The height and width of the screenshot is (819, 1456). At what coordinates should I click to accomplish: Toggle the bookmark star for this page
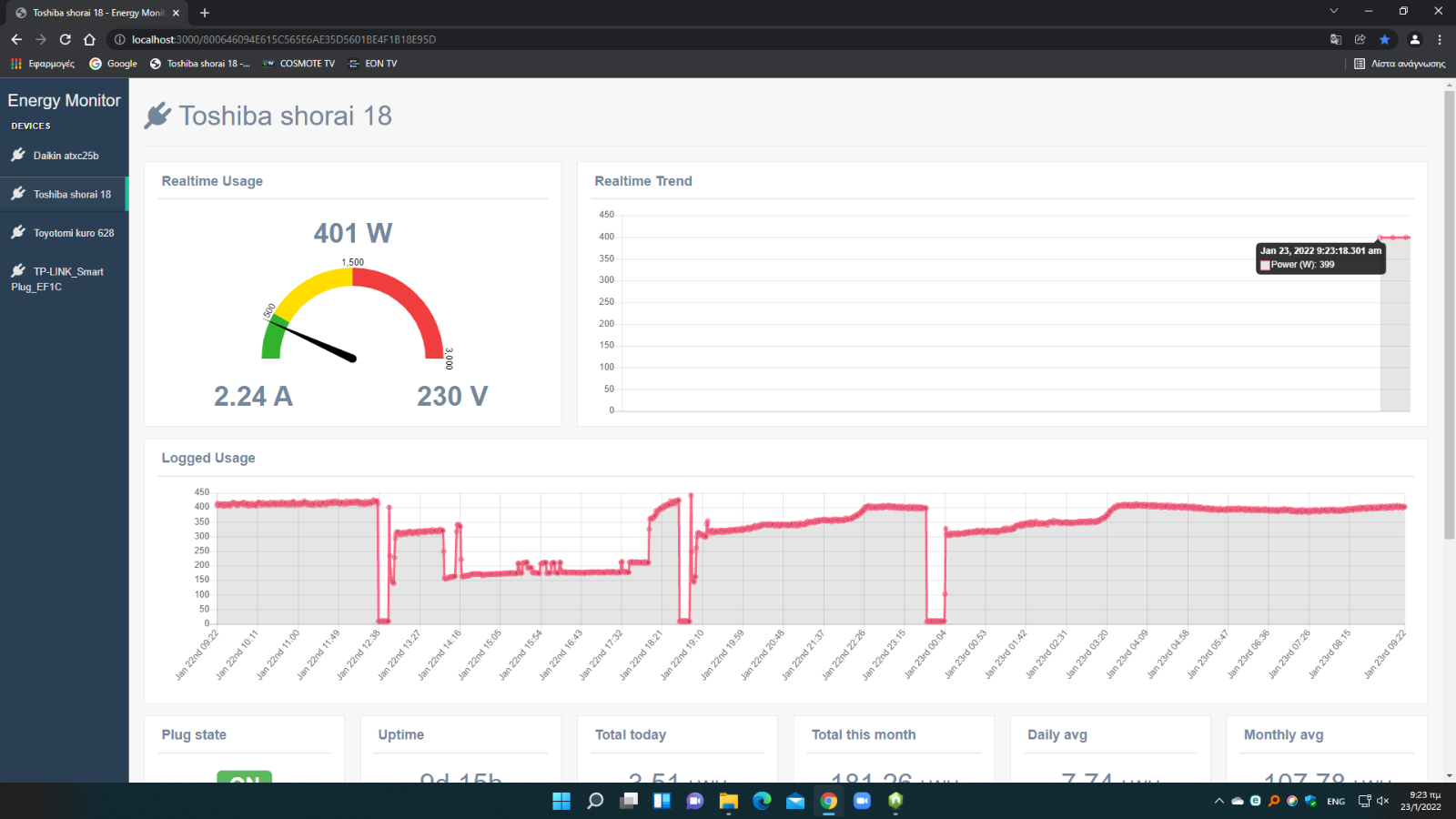pyautogui.click(x=1385, y=39)
